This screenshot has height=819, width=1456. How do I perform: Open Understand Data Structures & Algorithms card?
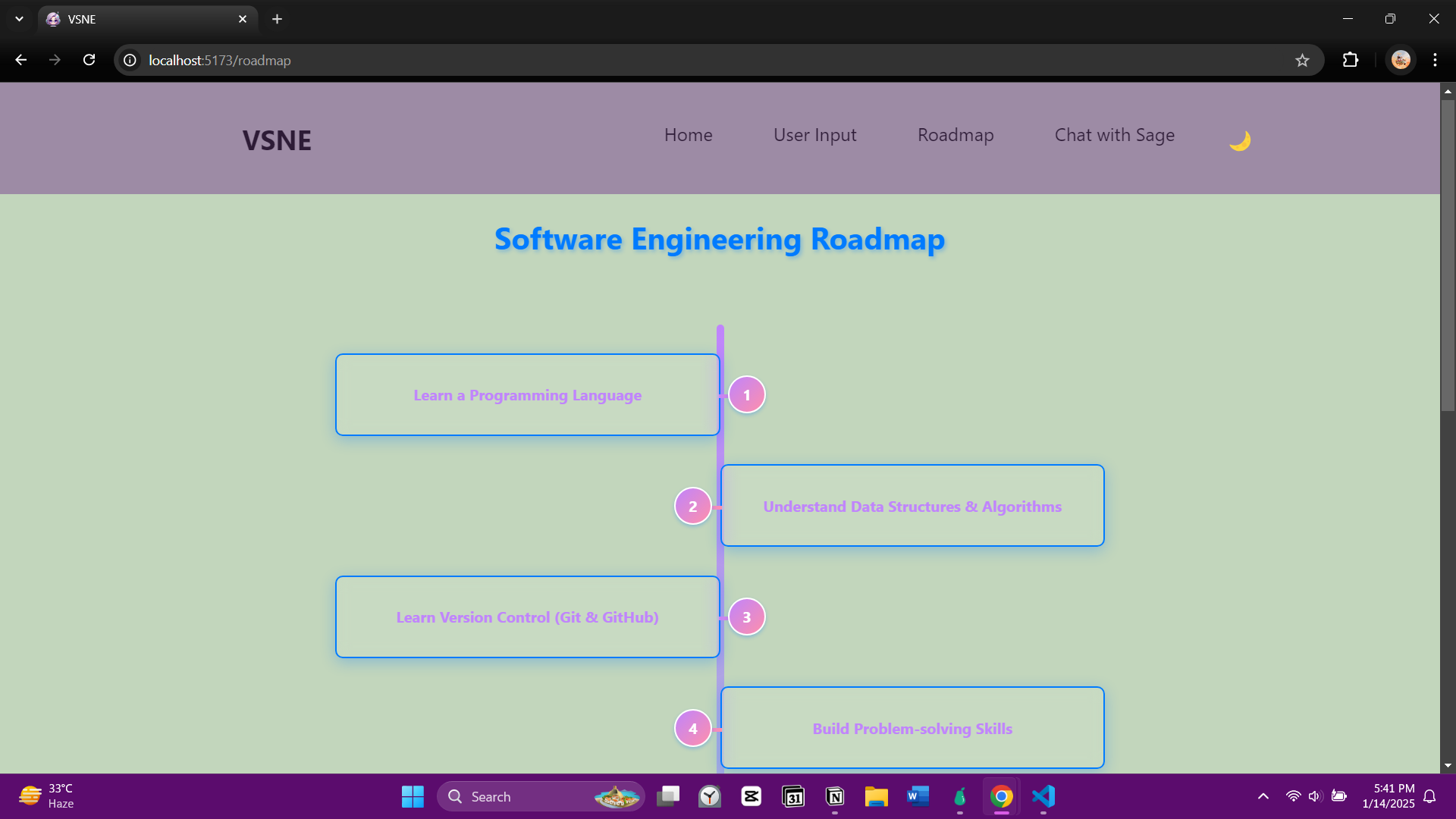912,506
